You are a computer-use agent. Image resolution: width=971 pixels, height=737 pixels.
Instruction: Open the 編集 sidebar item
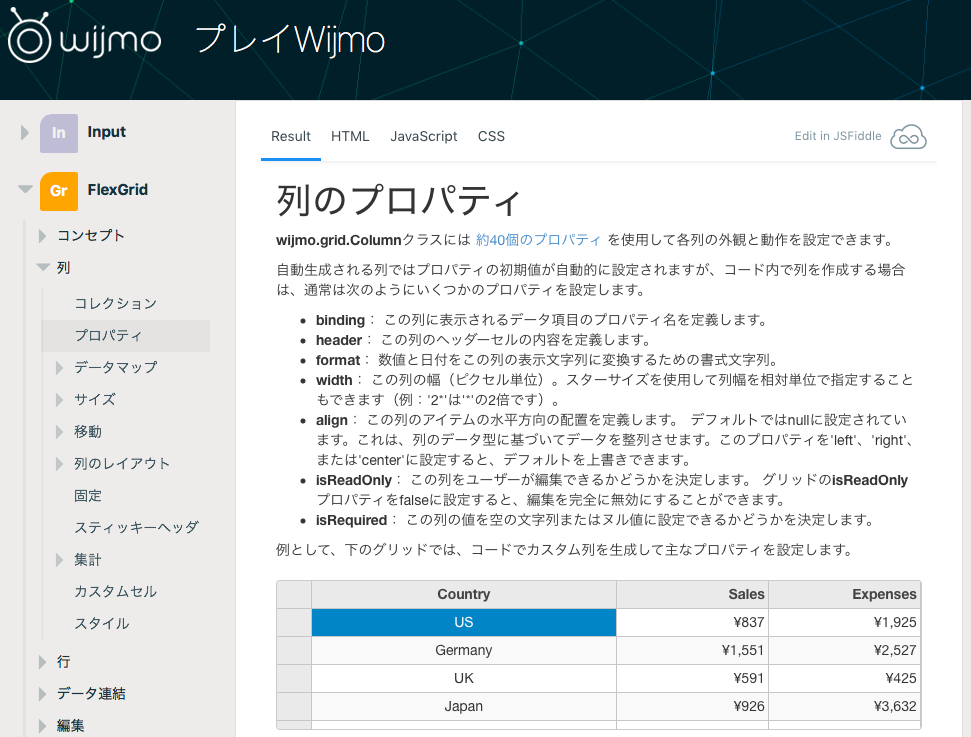(71, 726)
